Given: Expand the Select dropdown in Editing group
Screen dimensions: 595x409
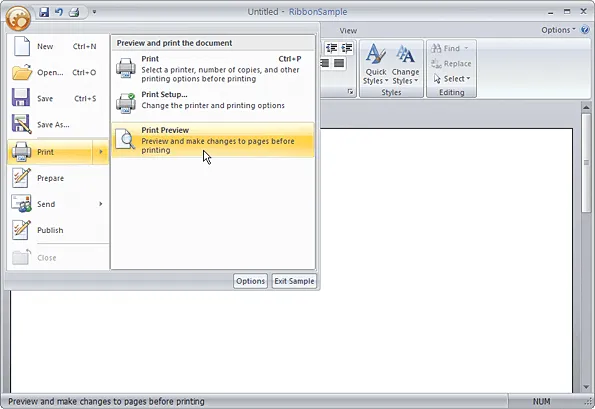Looking at the screenshot, I should coord(452,79).
